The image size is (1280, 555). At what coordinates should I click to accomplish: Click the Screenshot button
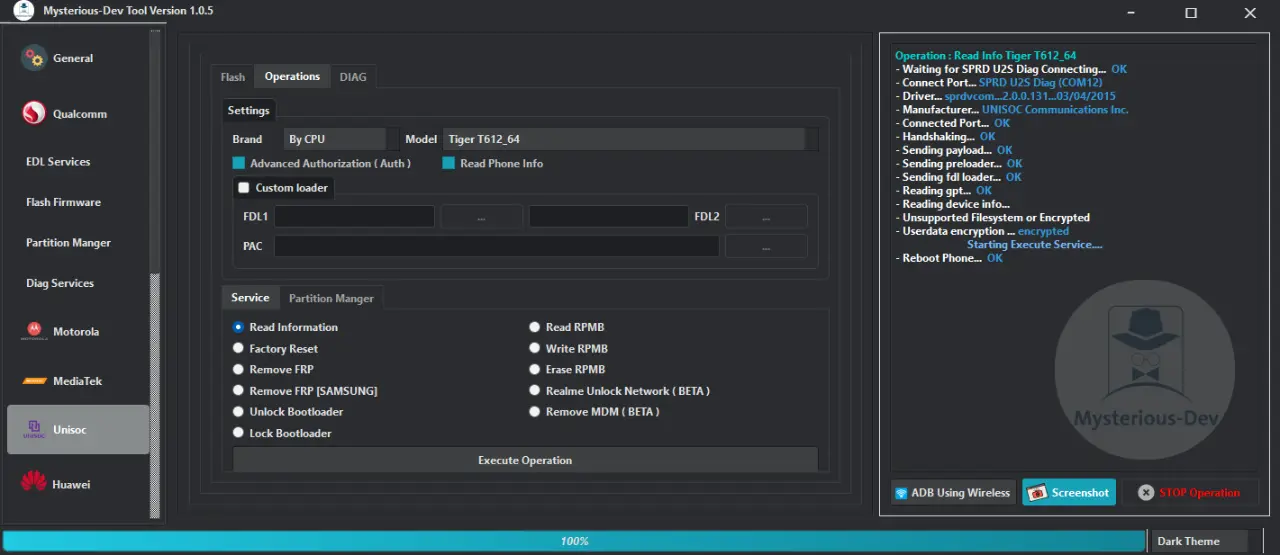click(x=1069, y=493)
